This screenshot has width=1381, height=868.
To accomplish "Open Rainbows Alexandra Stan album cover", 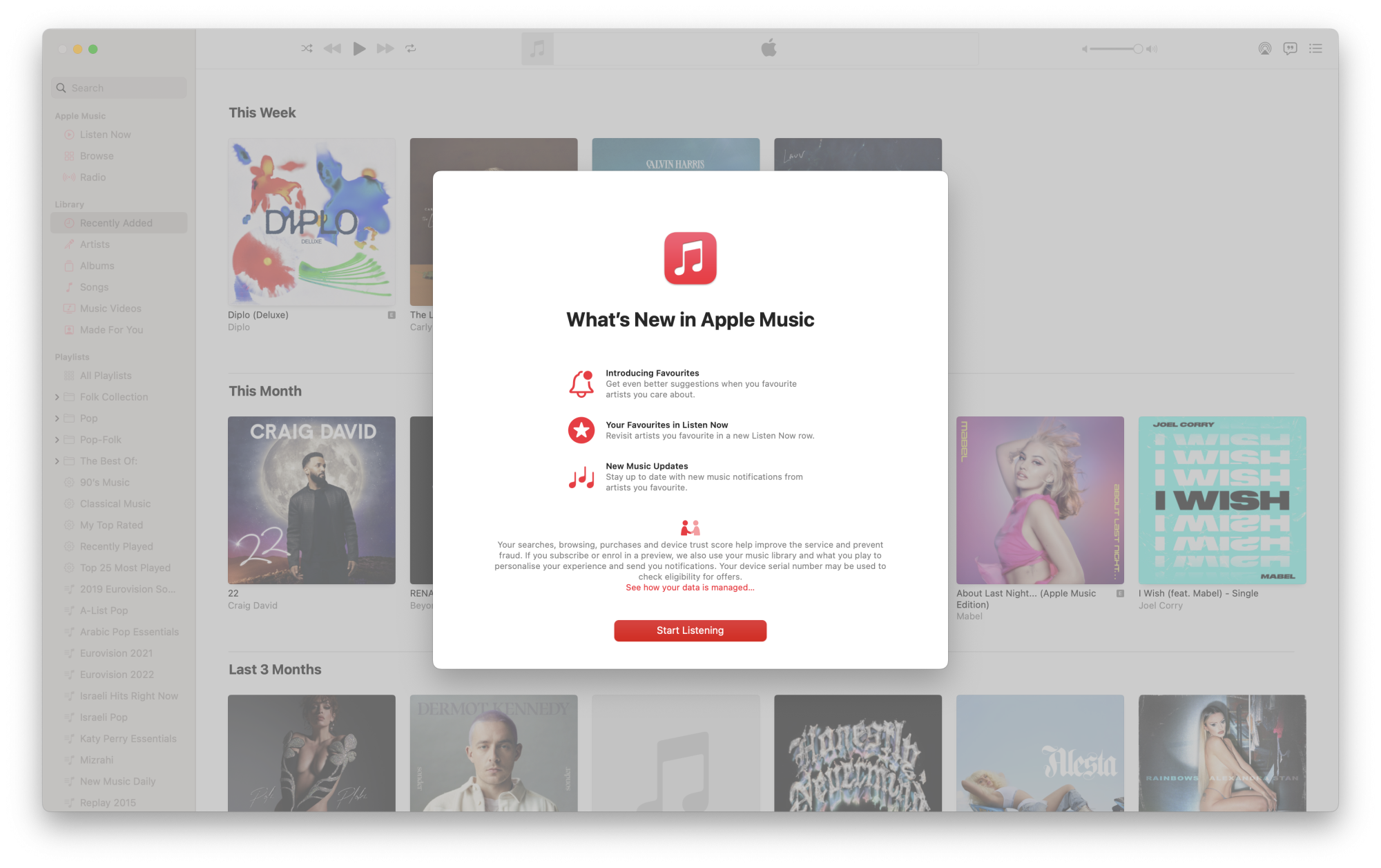I will tap(1222, 753).
